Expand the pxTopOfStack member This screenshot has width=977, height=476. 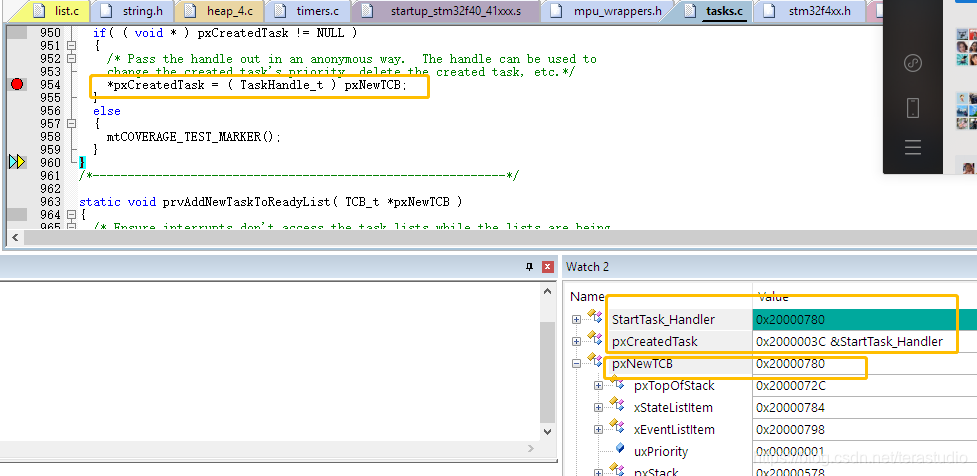click(x=598, y=386)
